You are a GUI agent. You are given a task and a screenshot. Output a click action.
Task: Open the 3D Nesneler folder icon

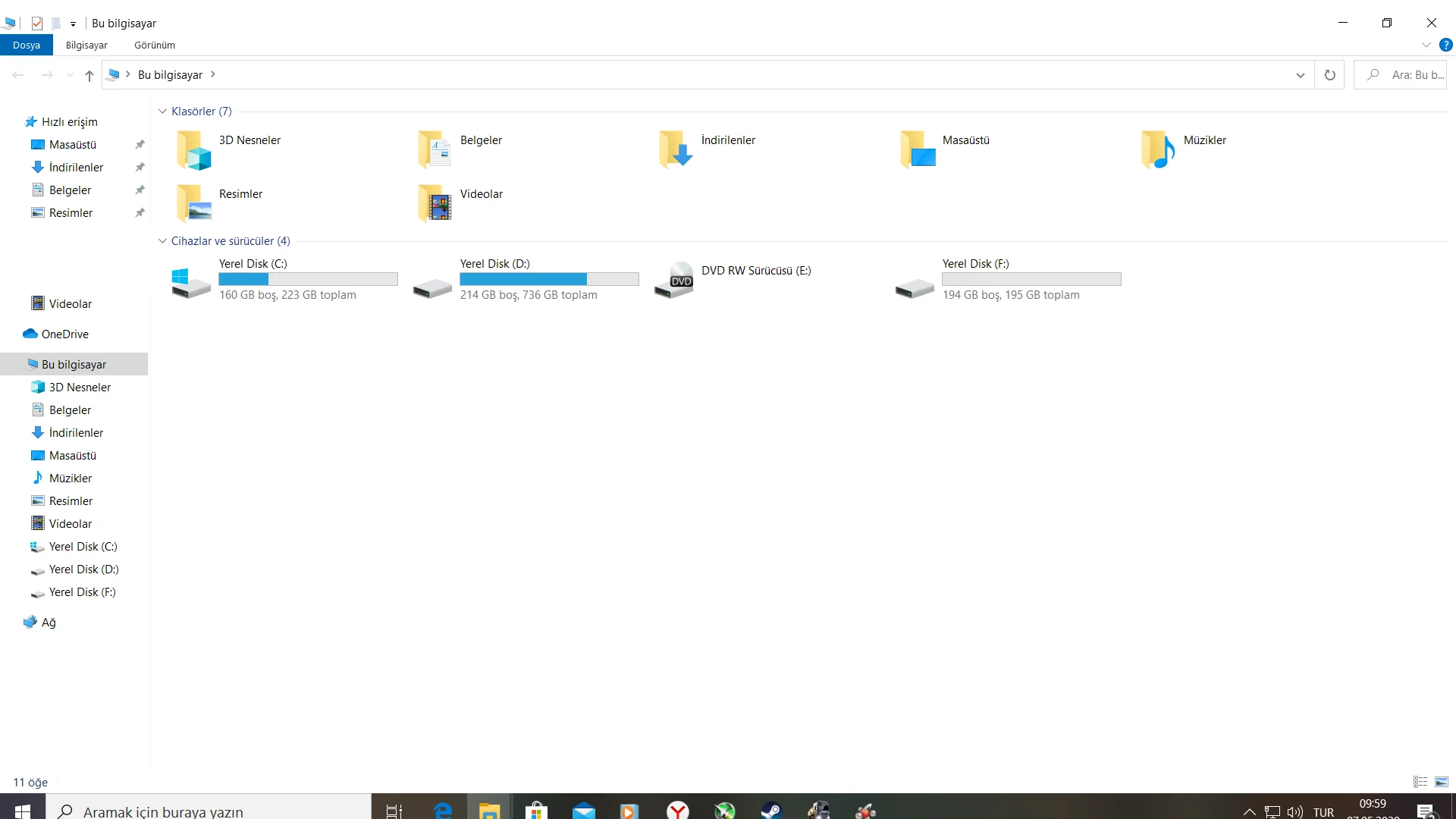193,149
